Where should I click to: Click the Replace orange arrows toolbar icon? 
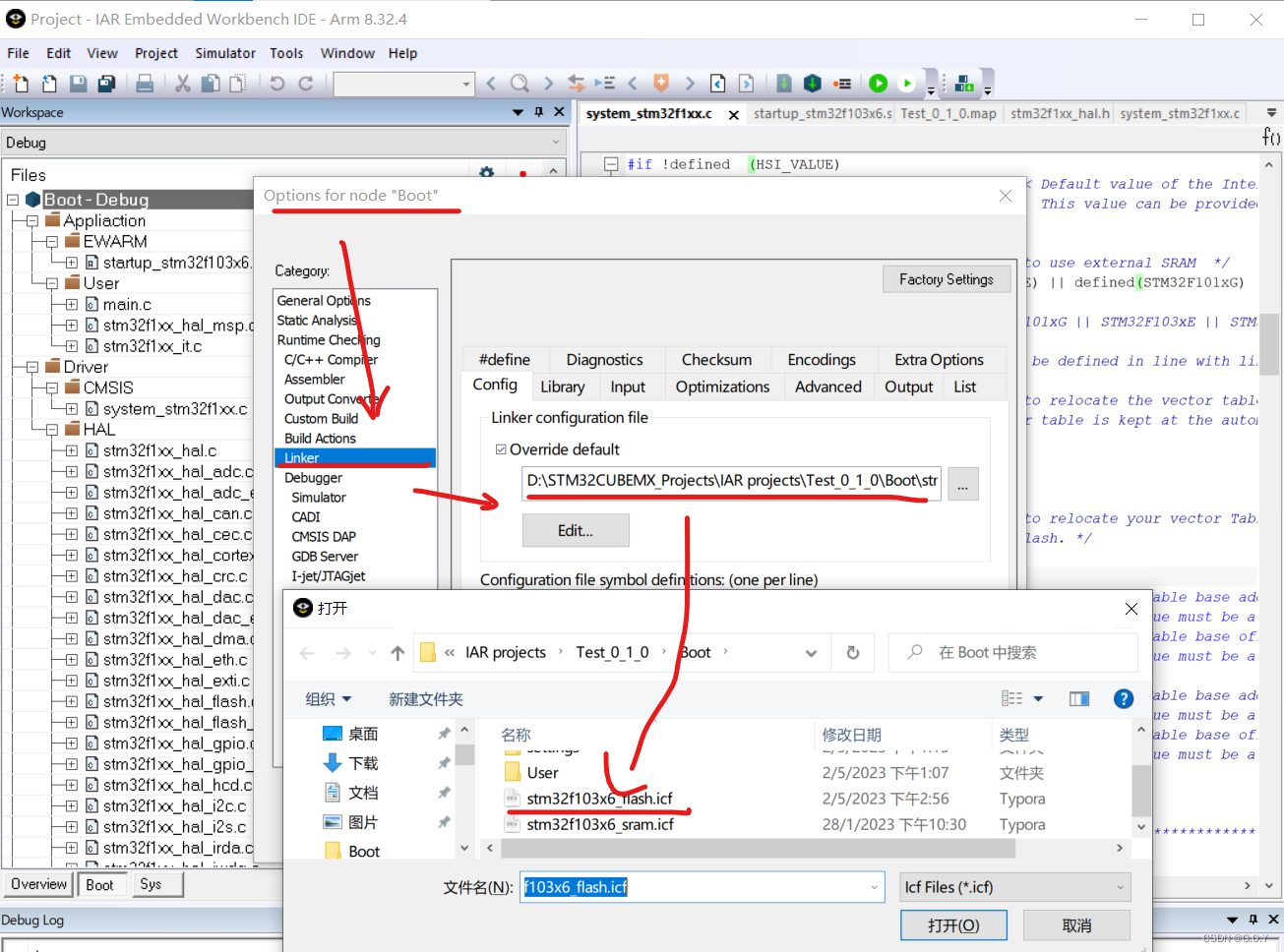577,84
